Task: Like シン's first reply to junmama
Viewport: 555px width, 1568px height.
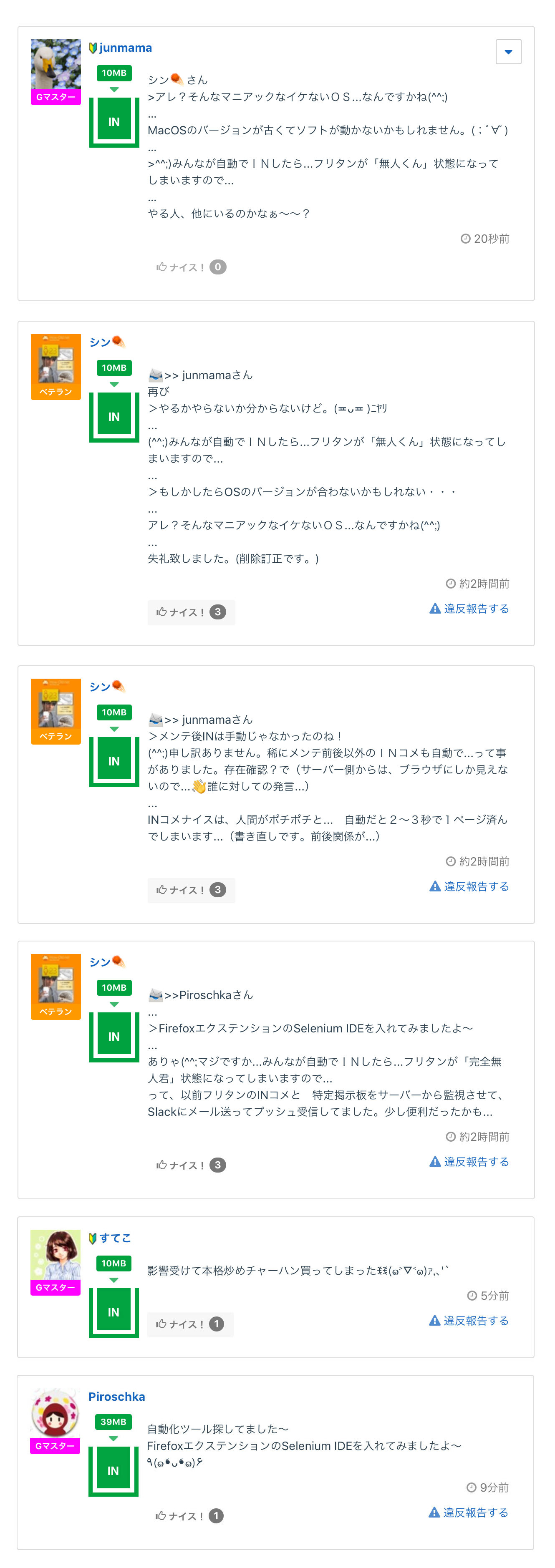Action: pyautogui.click(x=190, y=612)
